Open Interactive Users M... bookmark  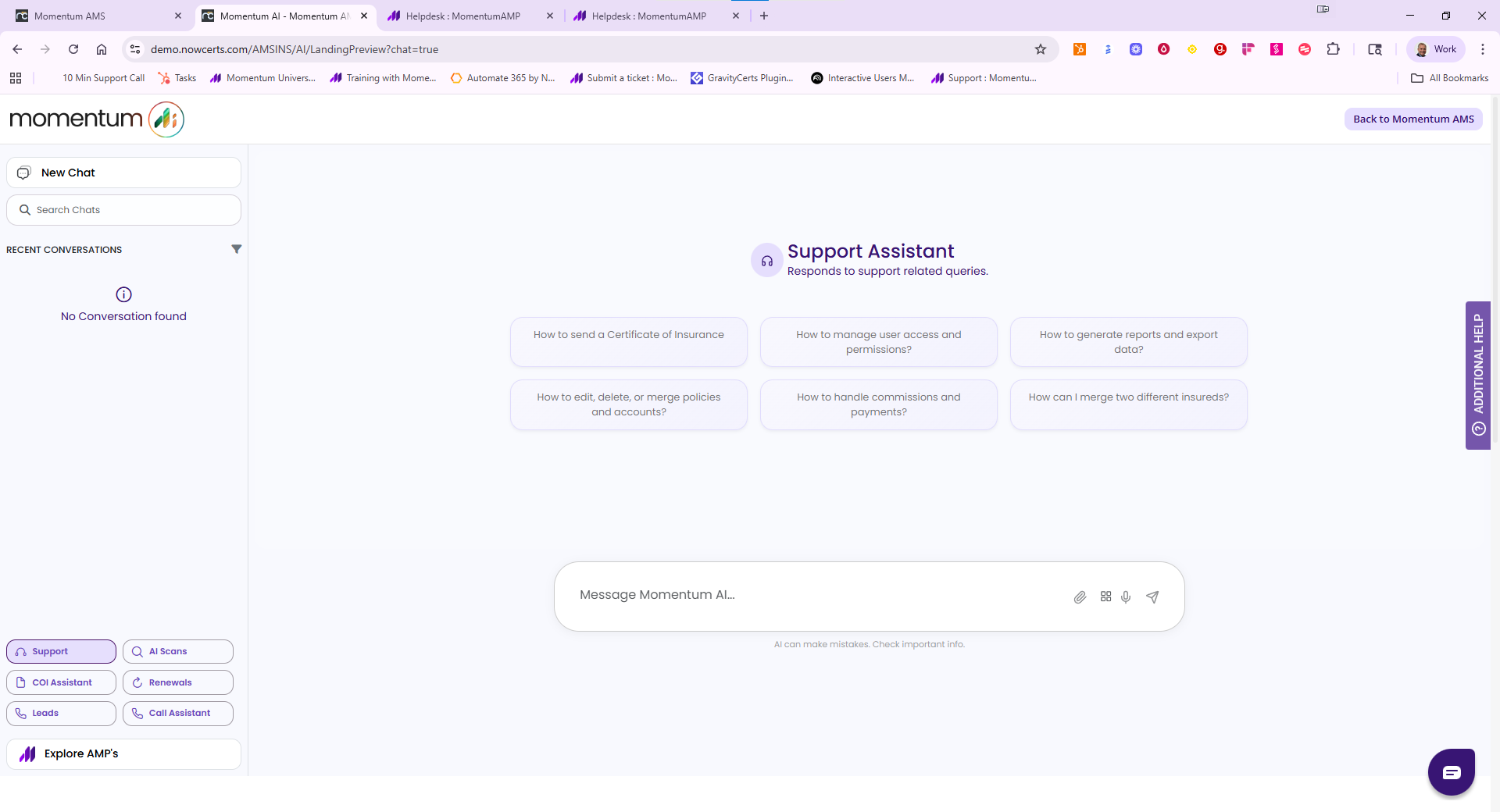click(x=863, y=78)
